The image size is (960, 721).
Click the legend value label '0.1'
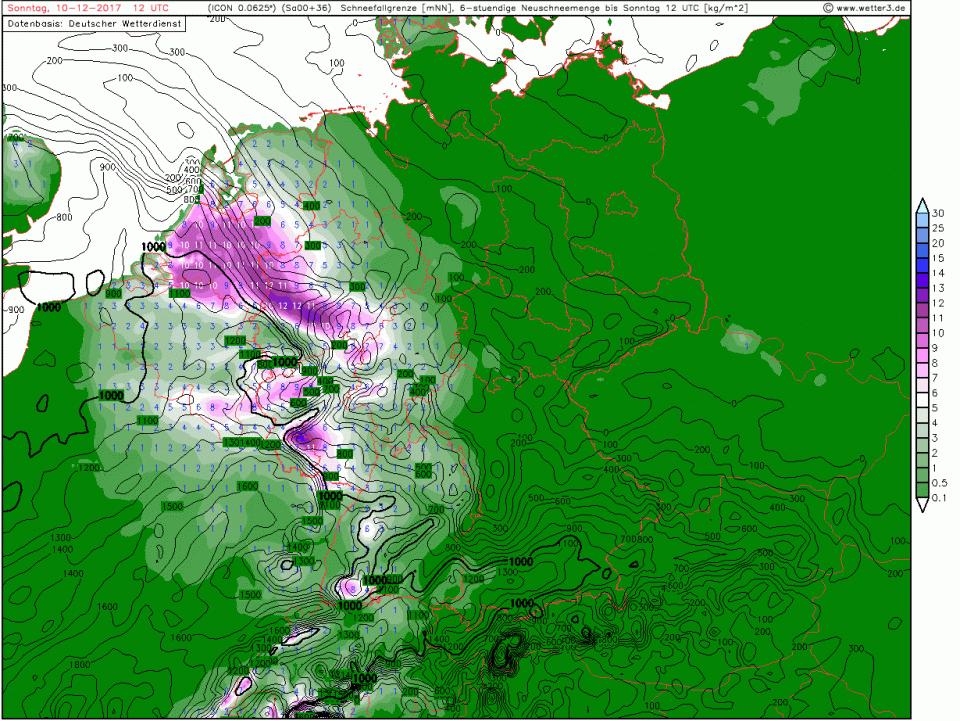[x=939, y=499]
